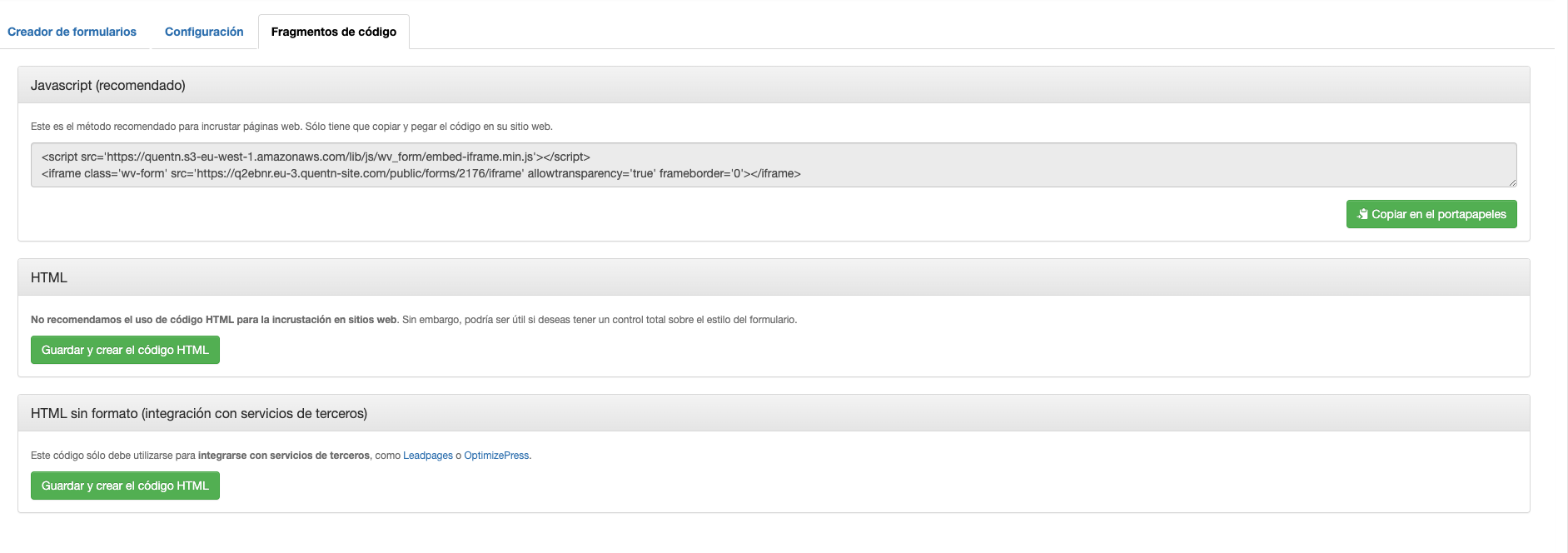Click Guardar y crear under HTML sin formato
This screenshot has width=1568, height=553.
(x=125, y=486)
